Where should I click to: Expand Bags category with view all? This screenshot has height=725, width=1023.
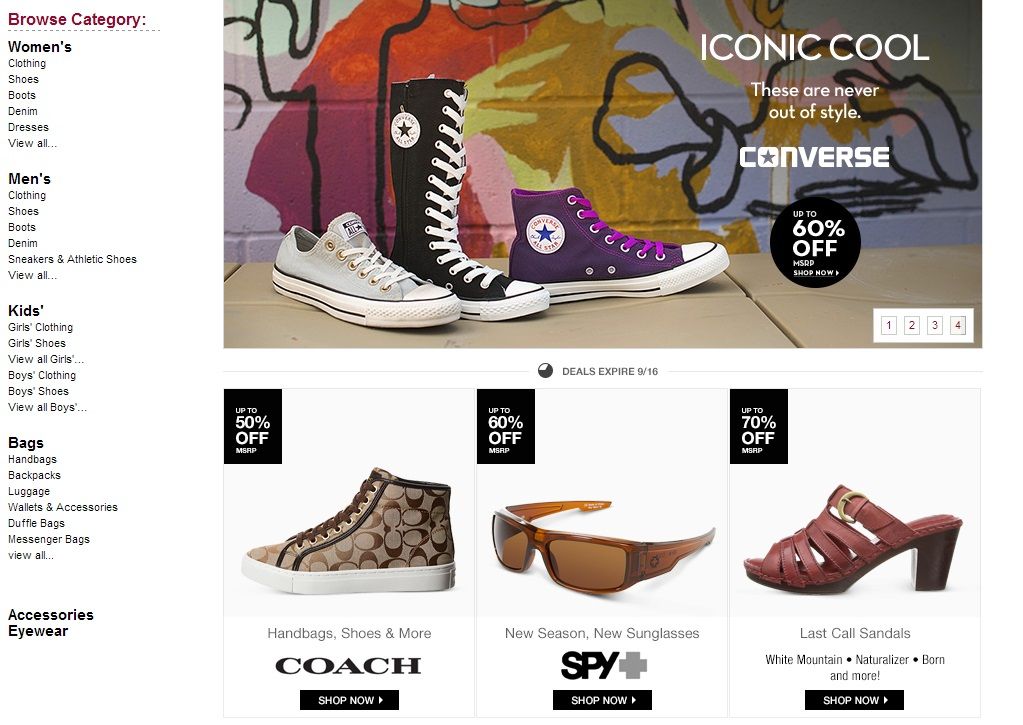pyautogui.click(x=31, y=555)
